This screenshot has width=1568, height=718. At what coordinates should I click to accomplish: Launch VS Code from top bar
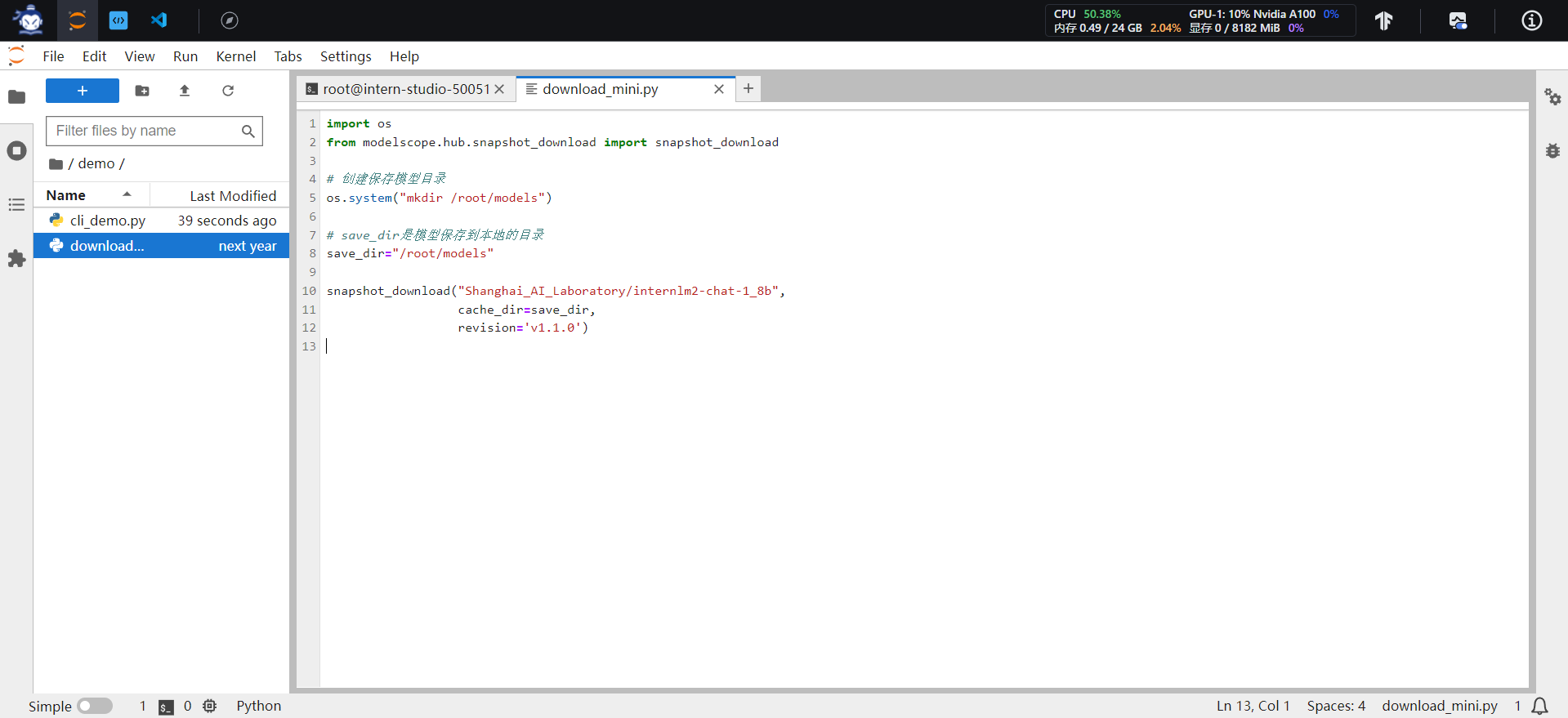click(x=159, y=20)
